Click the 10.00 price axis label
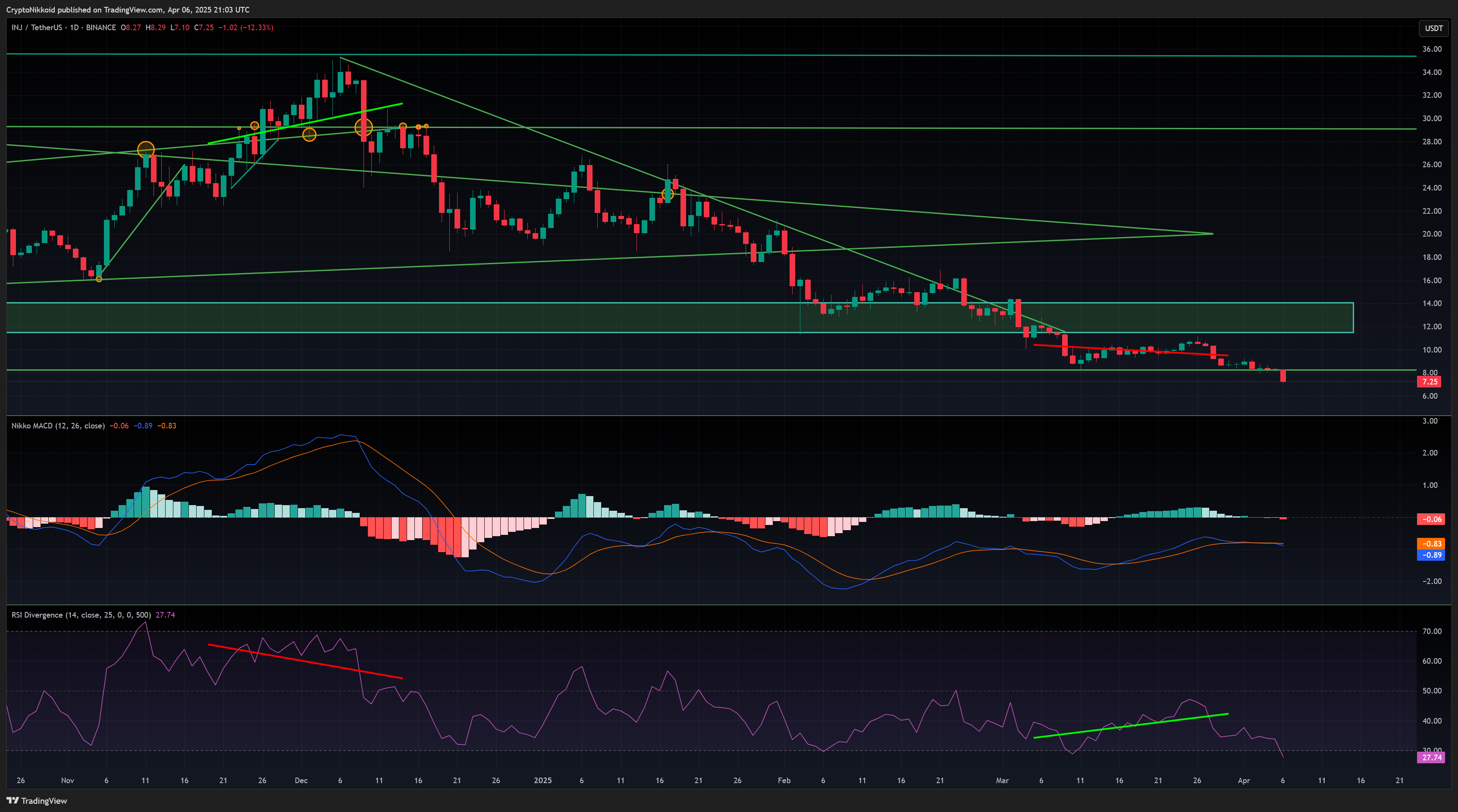 click(x=1432, y=350)
